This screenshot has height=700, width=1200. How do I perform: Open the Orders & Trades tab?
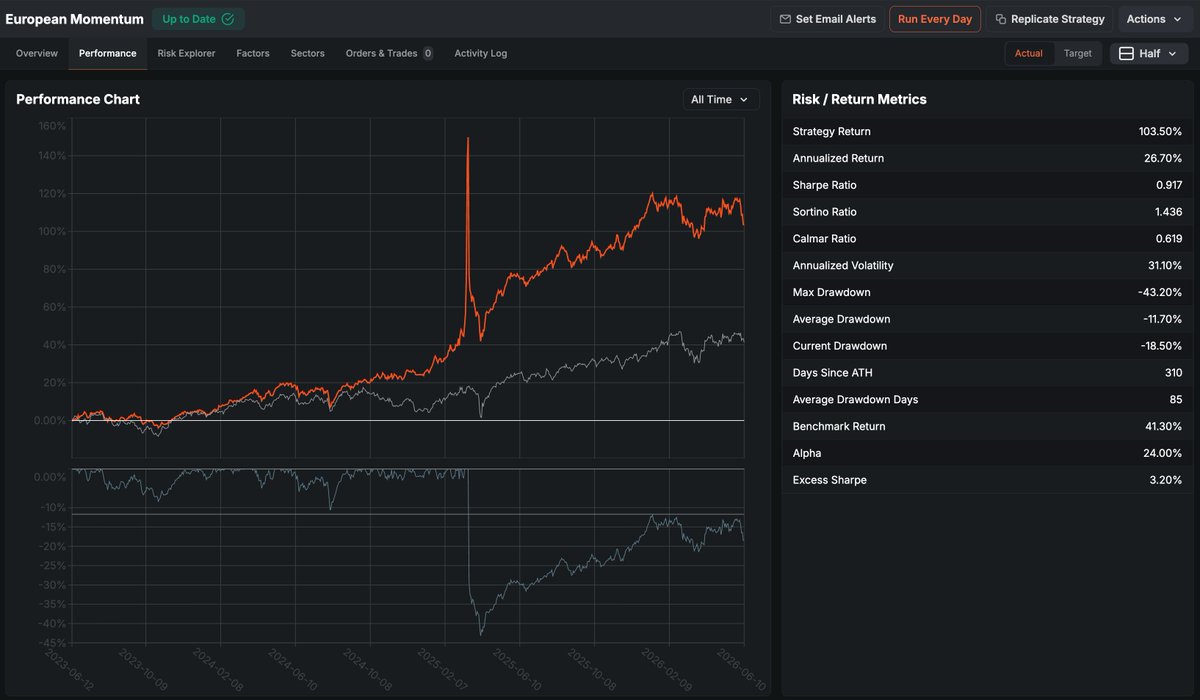[389, 54]
